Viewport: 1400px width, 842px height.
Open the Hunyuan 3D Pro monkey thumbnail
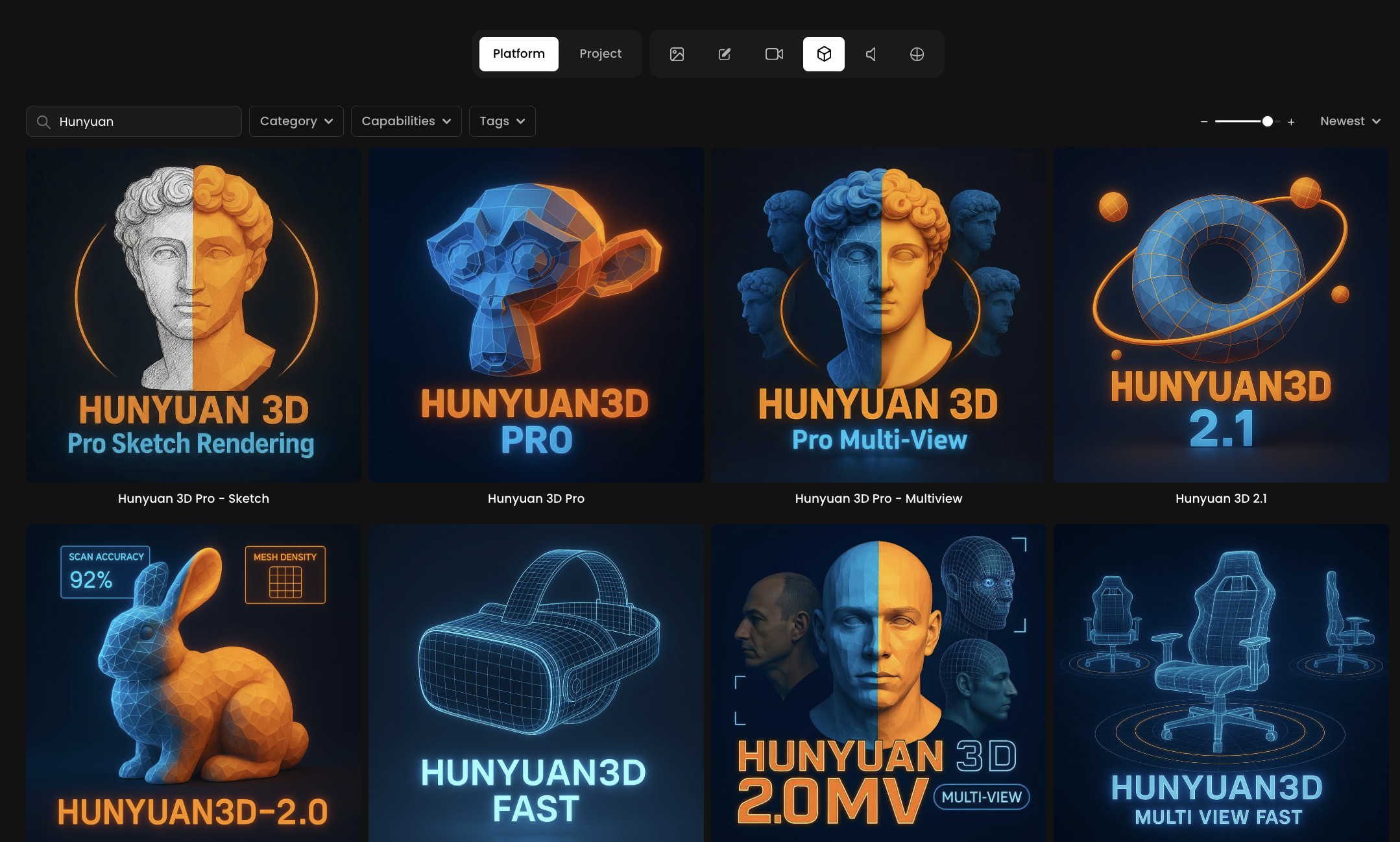tap(536, 315)
